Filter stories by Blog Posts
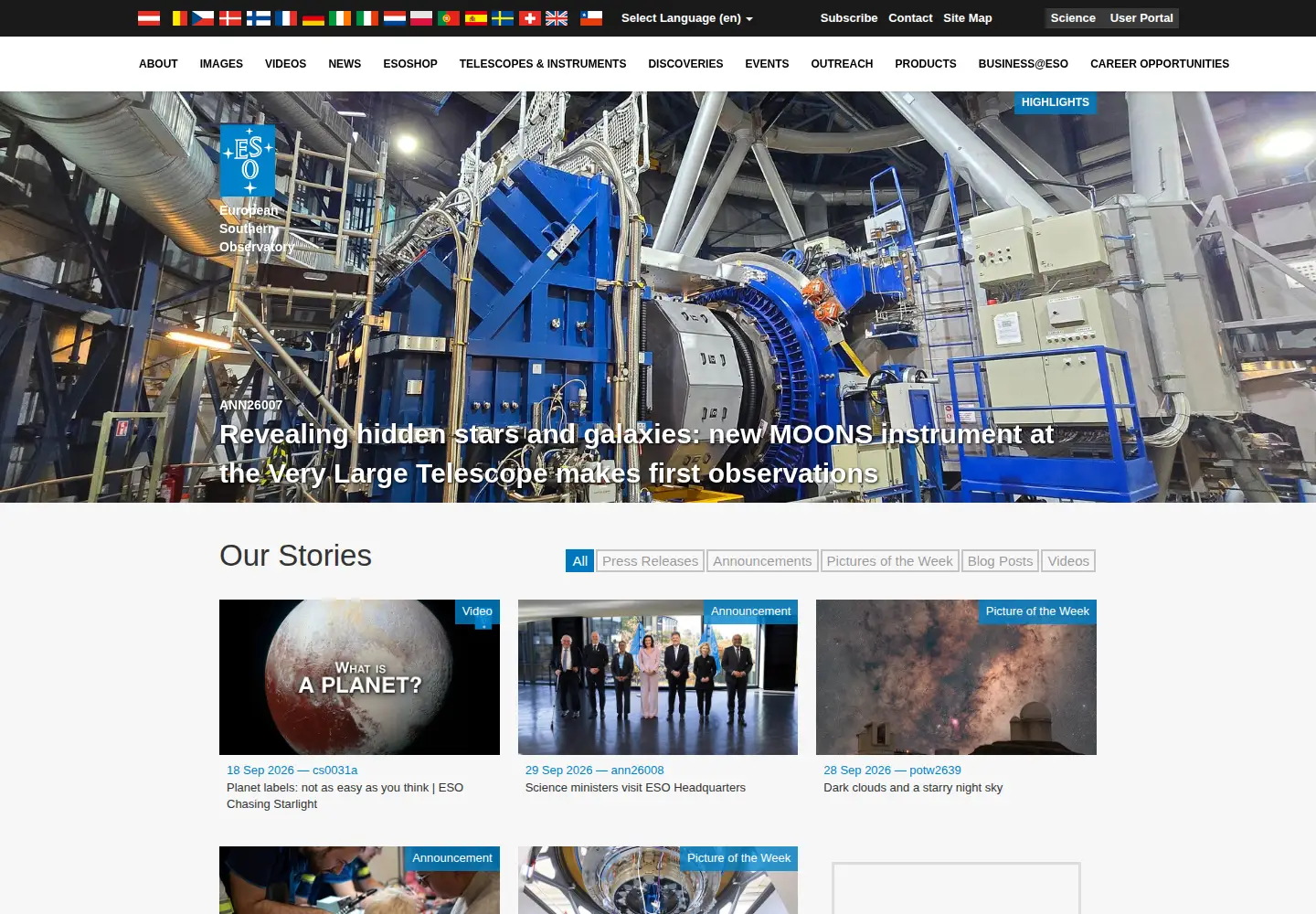 click(1000, 561)
